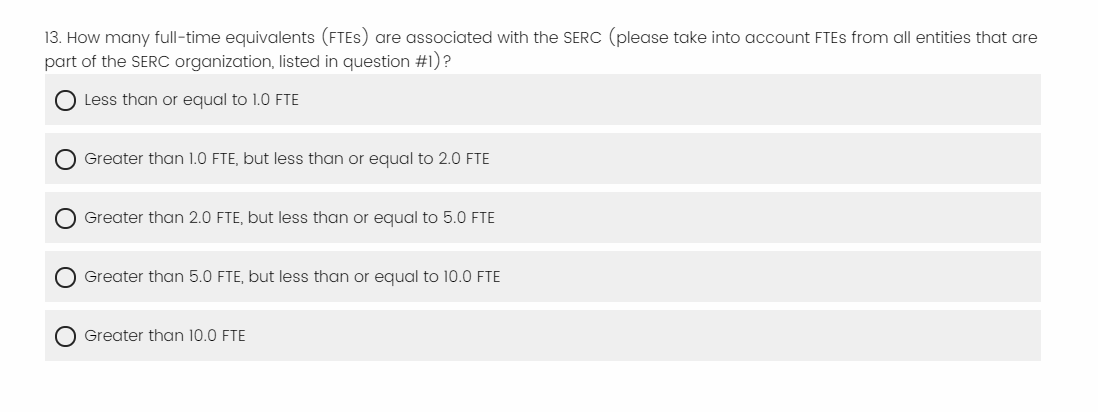Click blank area of the first answer row
This screenshot has width=1098, height=412.
click(x=700, y=100)
